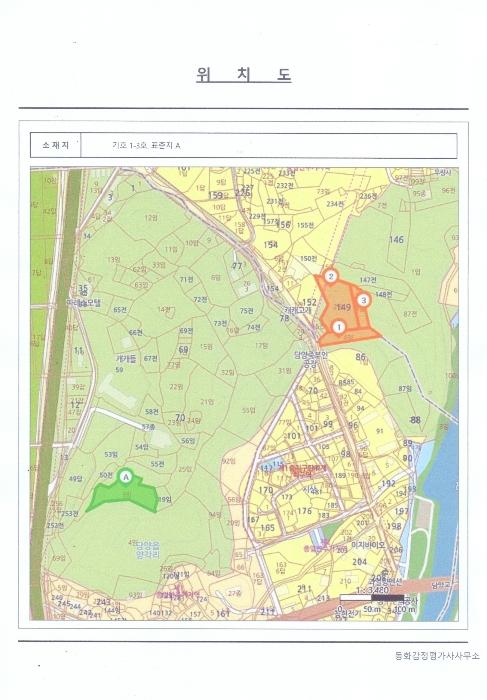Click the circled marker A on the green parcel

pyautogui.click(x=126, y=477)
